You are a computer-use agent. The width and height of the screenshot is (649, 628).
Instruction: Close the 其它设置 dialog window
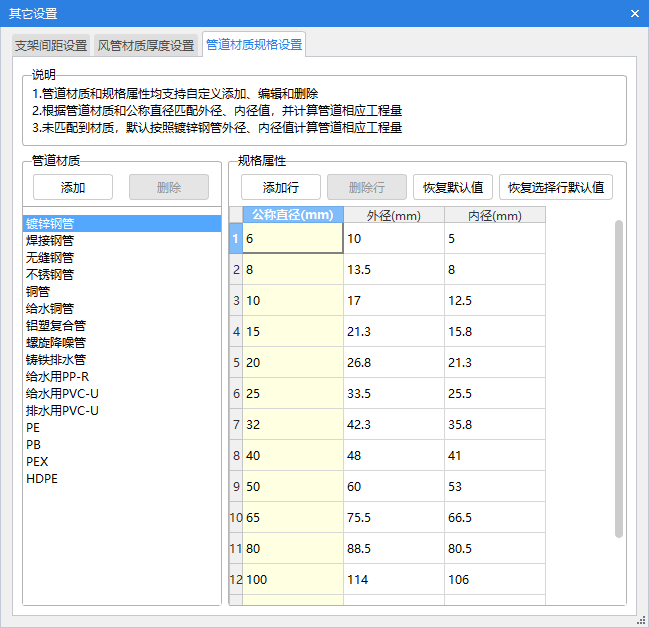[x=634, y=13]
